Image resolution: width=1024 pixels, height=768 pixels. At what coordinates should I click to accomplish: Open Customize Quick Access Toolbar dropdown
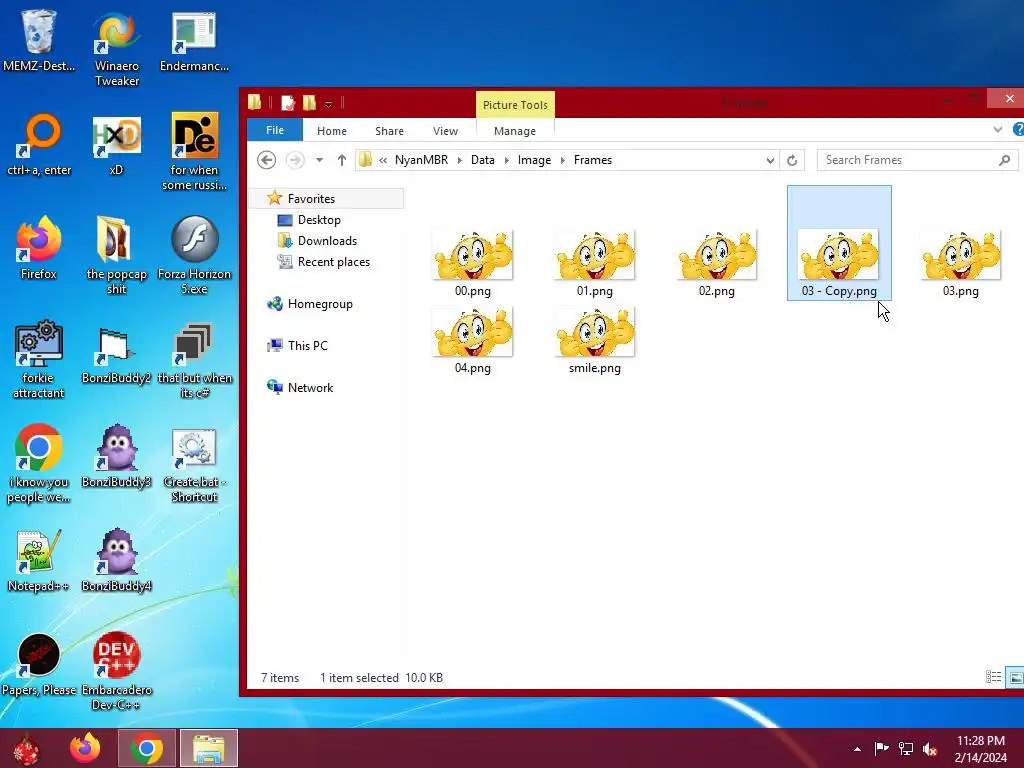[x=328, y=104]
